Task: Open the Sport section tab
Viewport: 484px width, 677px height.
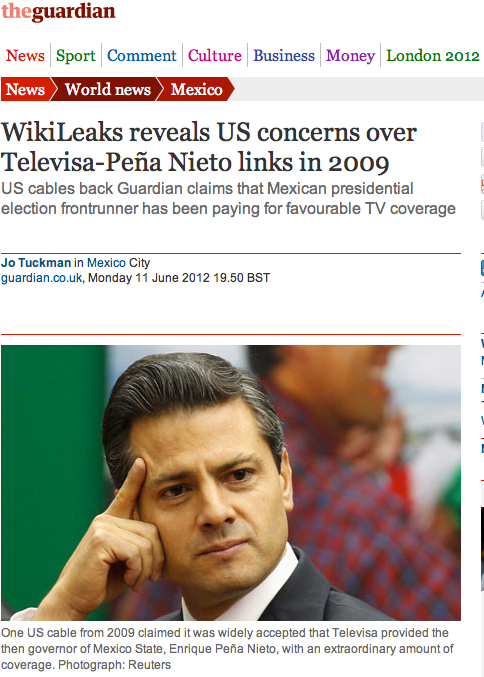Action: point(76,56)
